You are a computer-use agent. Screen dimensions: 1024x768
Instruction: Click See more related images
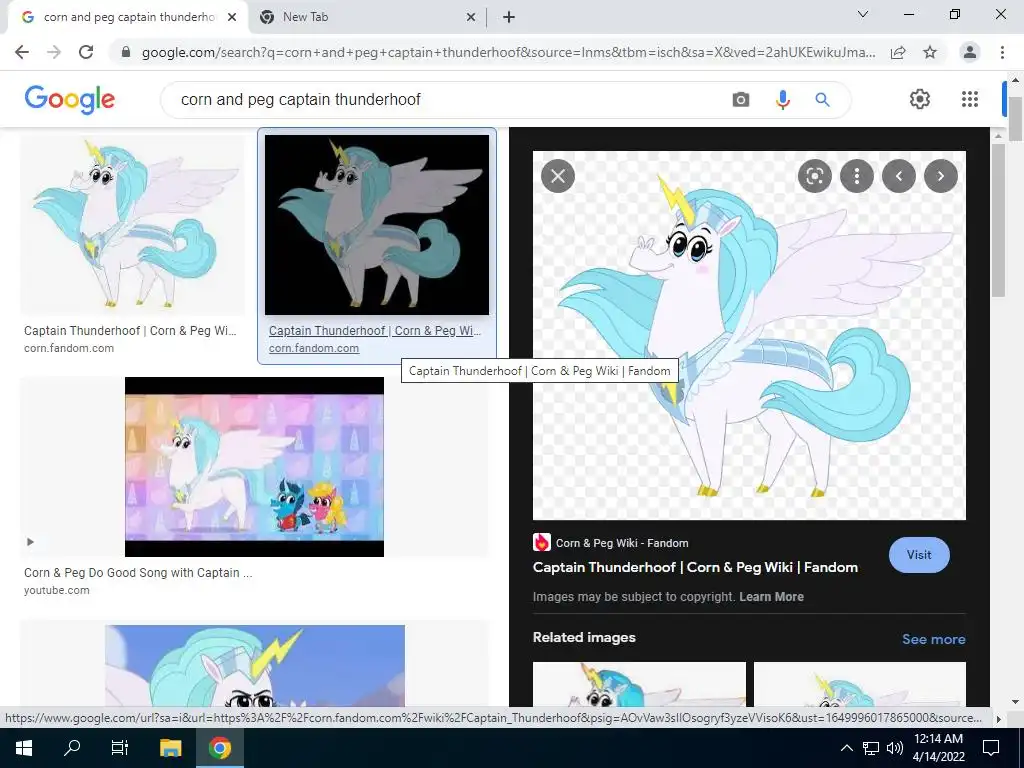point(933,639)
